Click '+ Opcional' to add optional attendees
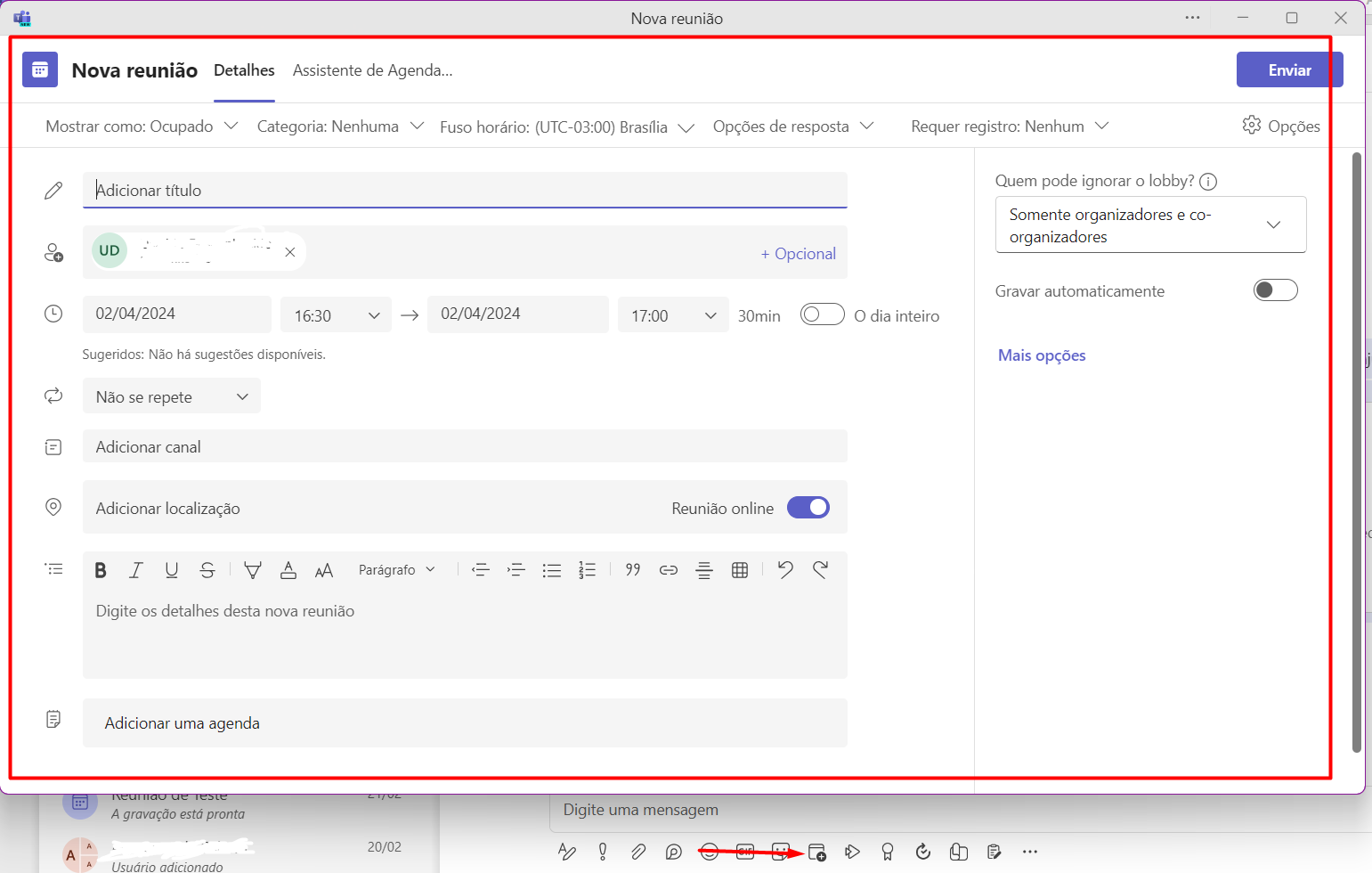Screen dimensions: 1372x873 coord(798,253)
